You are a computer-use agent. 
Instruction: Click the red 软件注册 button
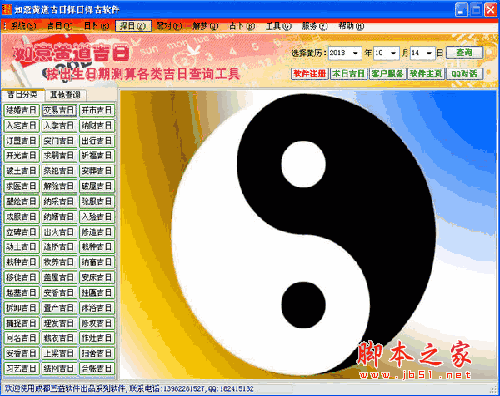coord(310,74)
